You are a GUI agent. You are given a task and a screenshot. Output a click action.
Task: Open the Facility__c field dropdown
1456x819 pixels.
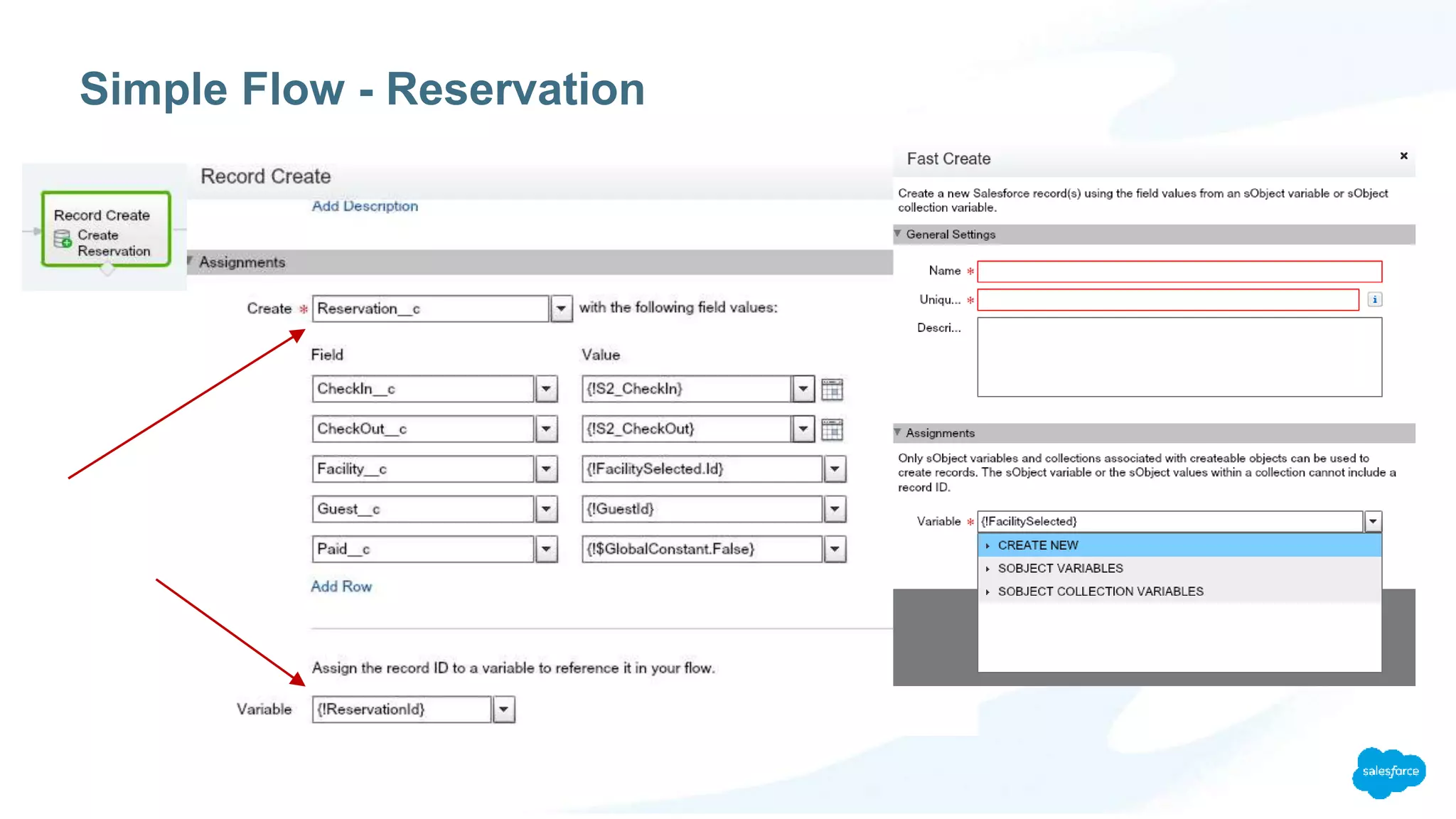[x=546, y=469]
